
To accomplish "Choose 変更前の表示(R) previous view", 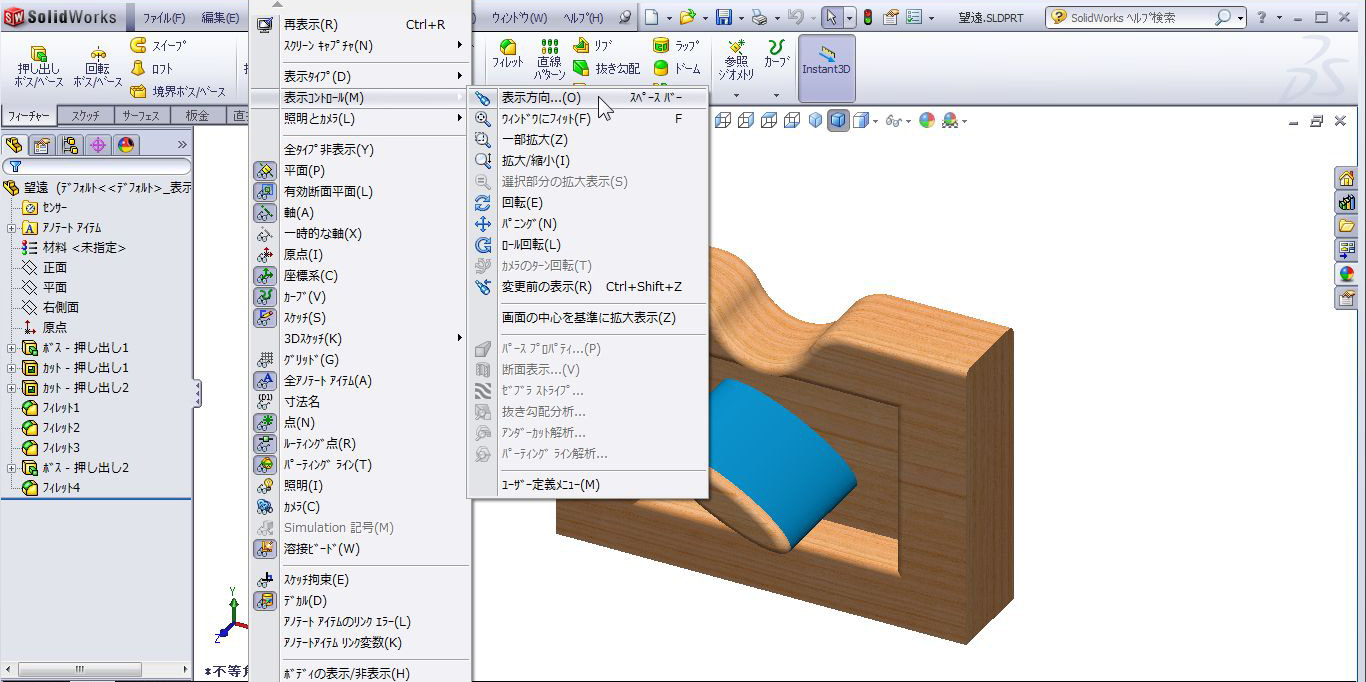I will click(588, 287).
